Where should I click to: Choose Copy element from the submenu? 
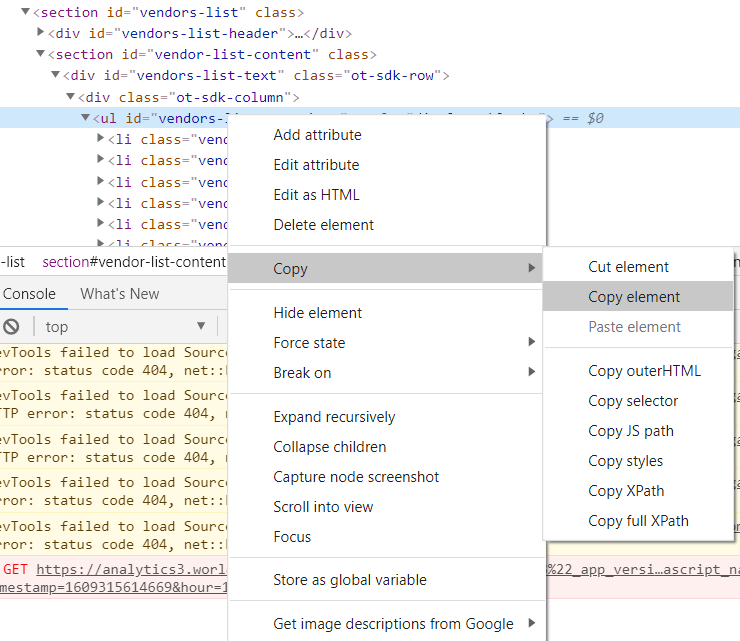click(x=634, y=297)
